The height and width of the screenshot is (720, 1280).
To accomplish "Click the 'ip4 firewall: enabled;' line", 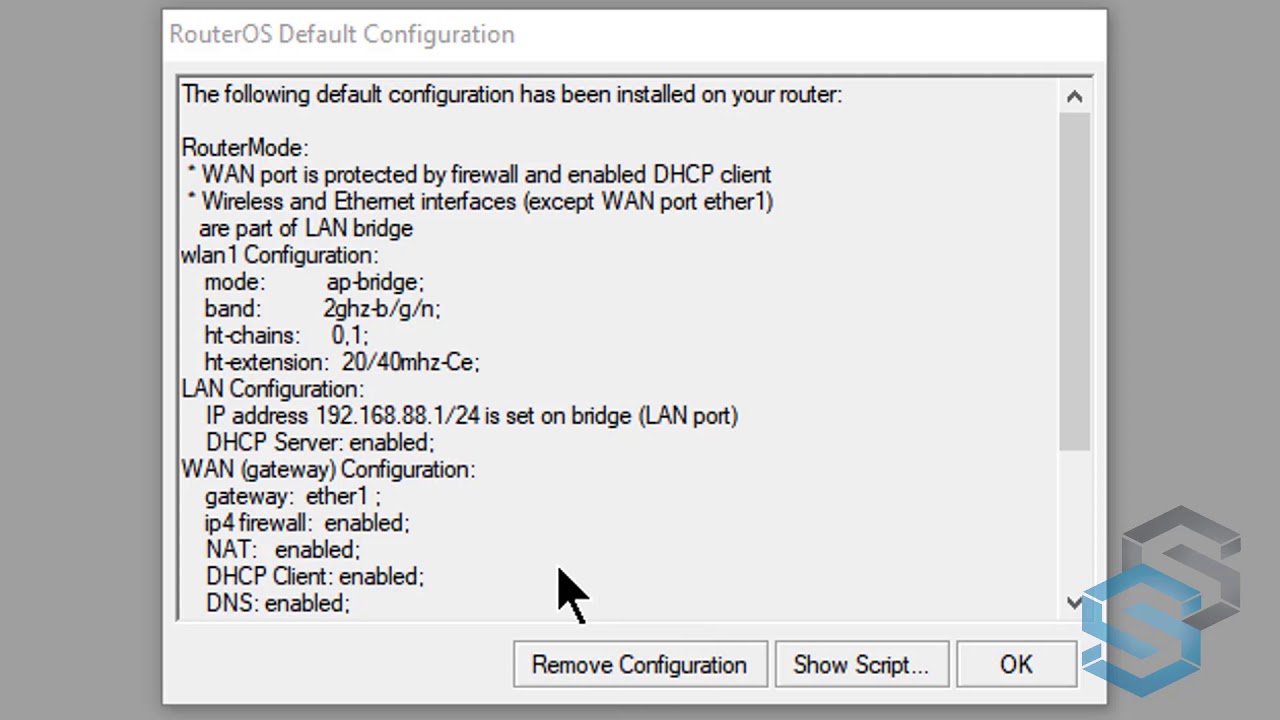I will [x=307, y=523].
